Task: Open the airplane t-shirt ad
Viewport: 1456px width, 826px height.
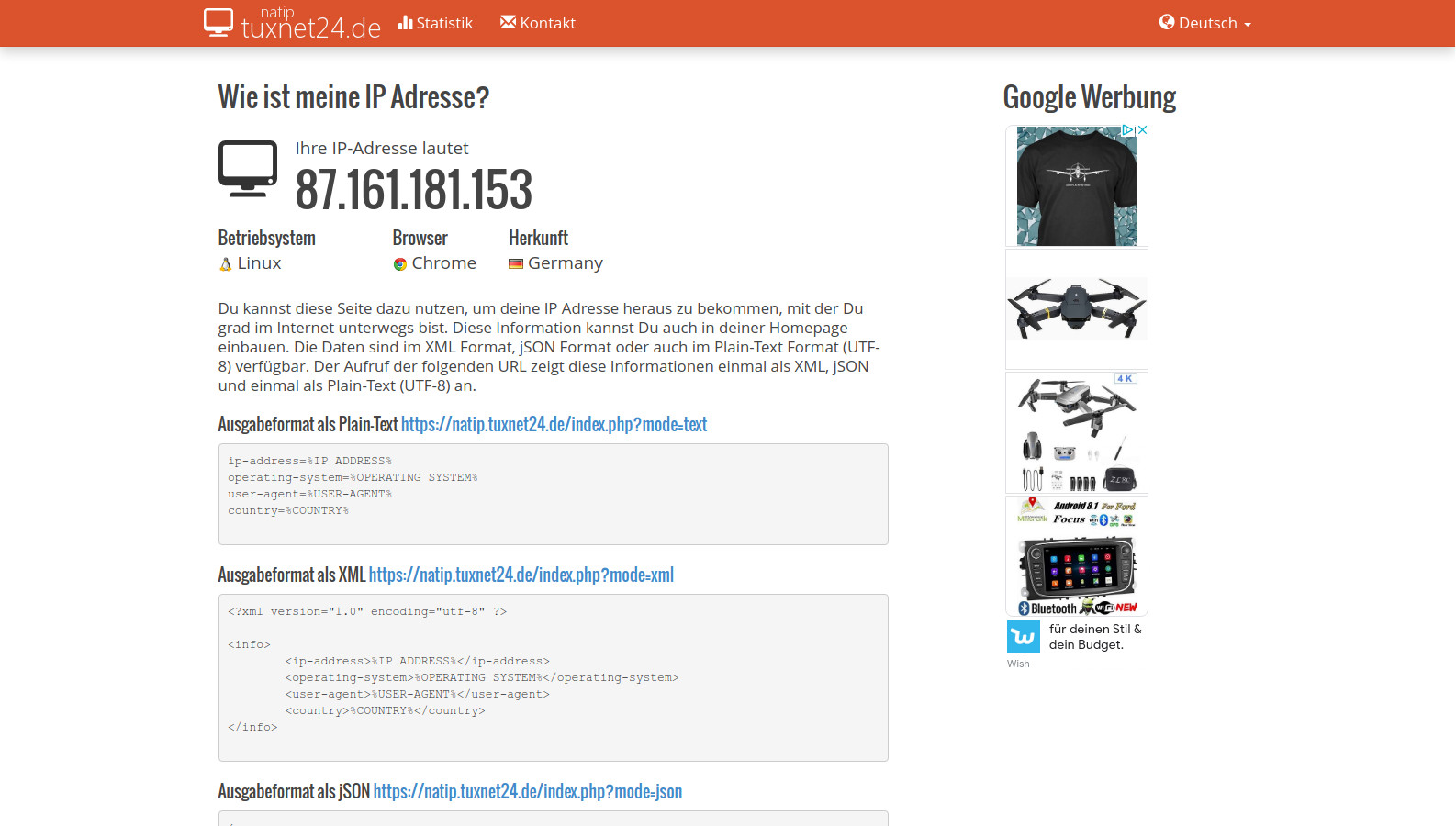Action: point(1076,188)
